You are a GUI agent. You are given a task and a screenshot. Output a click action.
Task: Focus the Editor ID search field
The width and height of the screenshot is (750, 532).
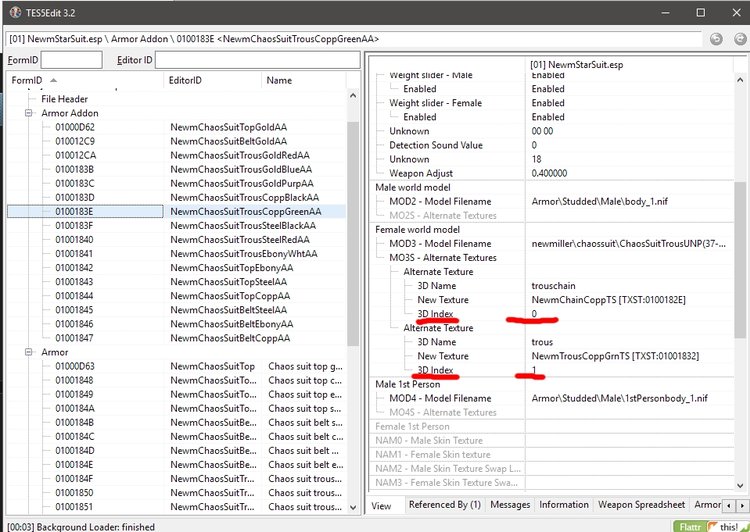pyautogui.click(x=257, y=60)
